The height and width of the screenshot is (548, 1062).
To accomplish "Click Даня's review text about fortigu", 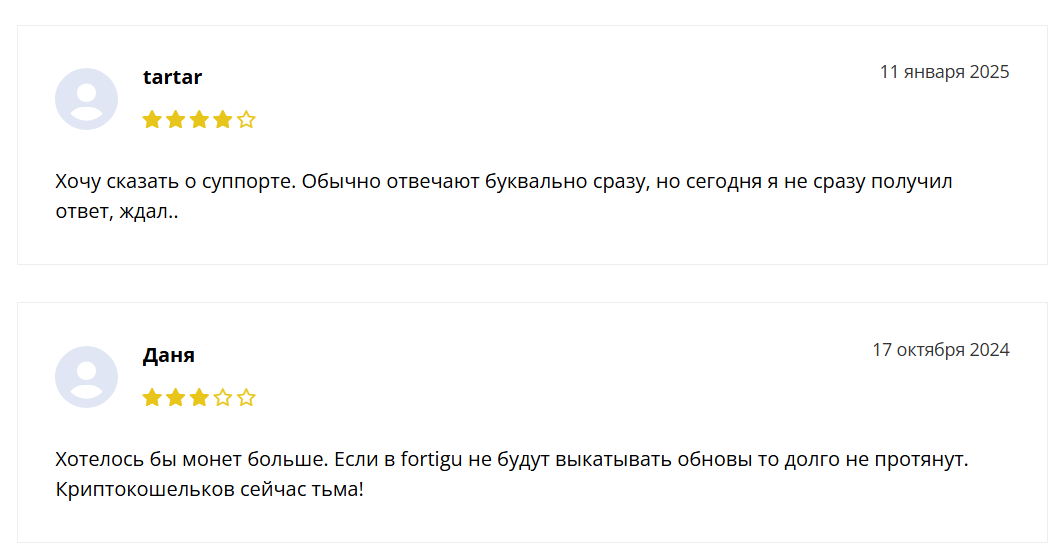I will coord(512,474).
